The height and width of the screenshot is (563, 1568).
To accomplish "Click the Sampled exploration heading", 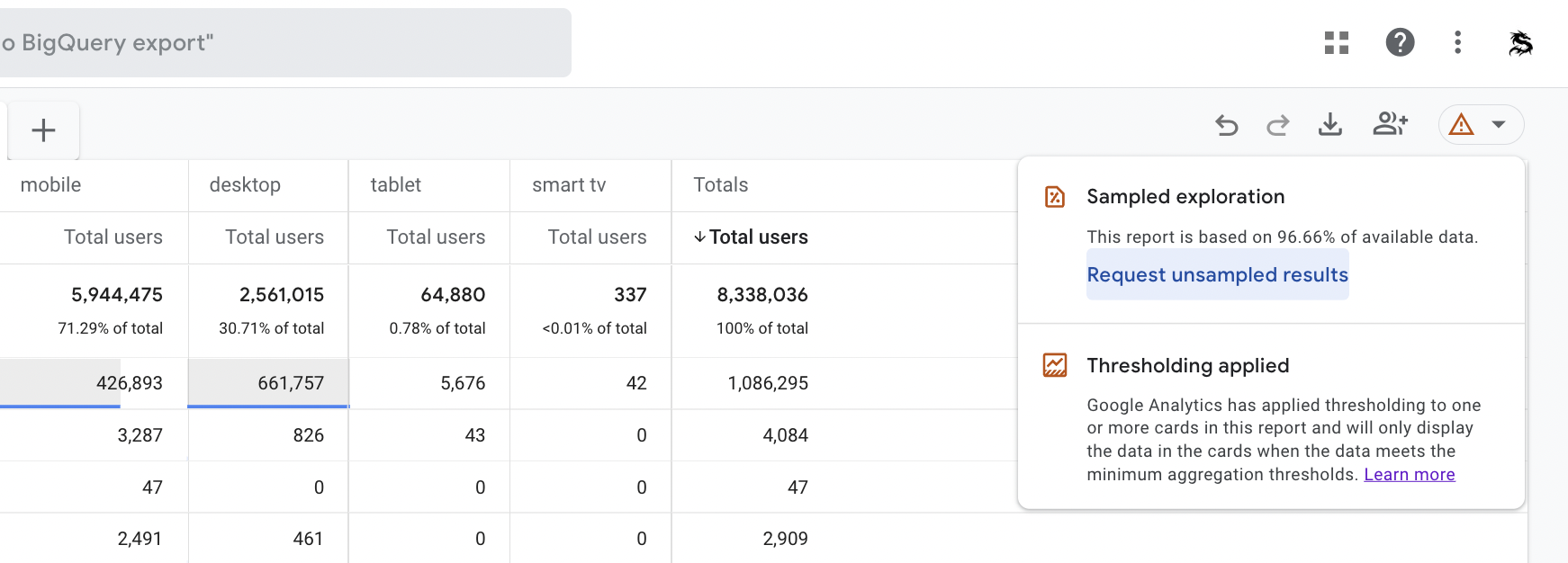I will (x=1185, y=197).
